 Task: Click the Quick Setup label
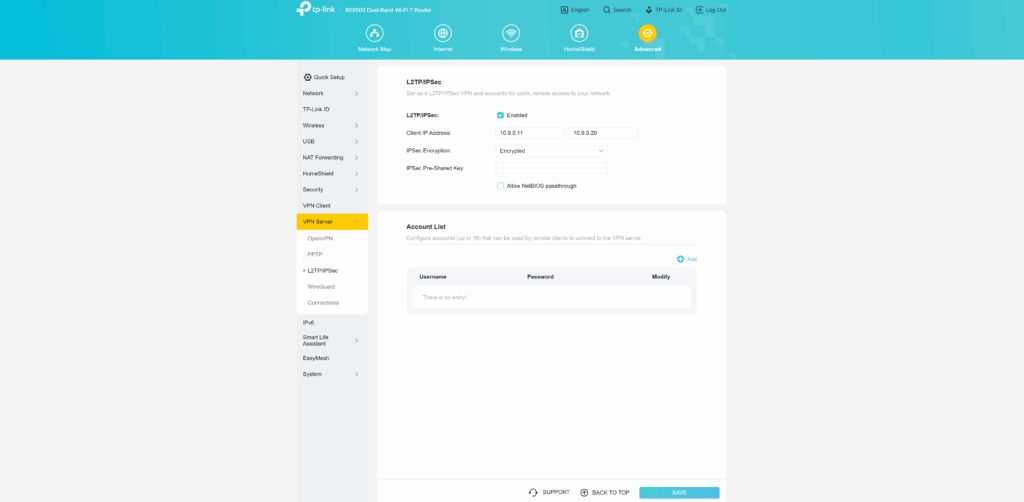pyautogui.click(x=329, y=77)
